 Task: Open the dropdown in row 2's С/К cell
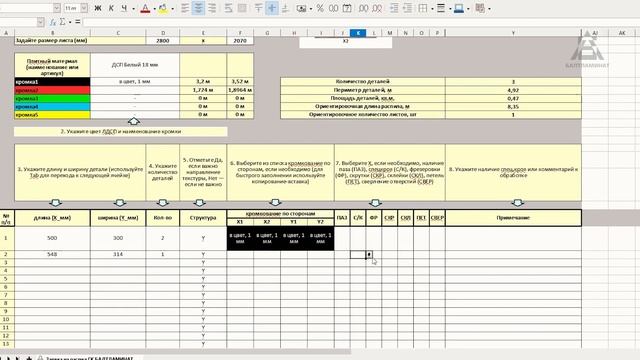pyautogui.click(x=369, y=255)
